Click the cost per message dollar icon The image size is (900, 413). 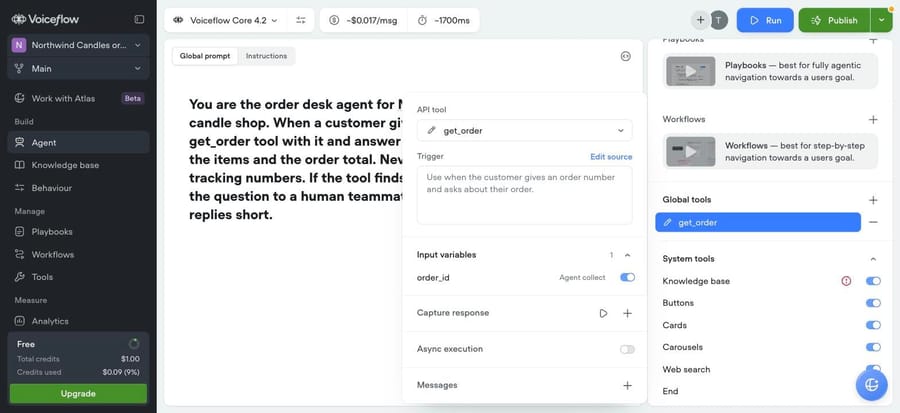[334, 20]
